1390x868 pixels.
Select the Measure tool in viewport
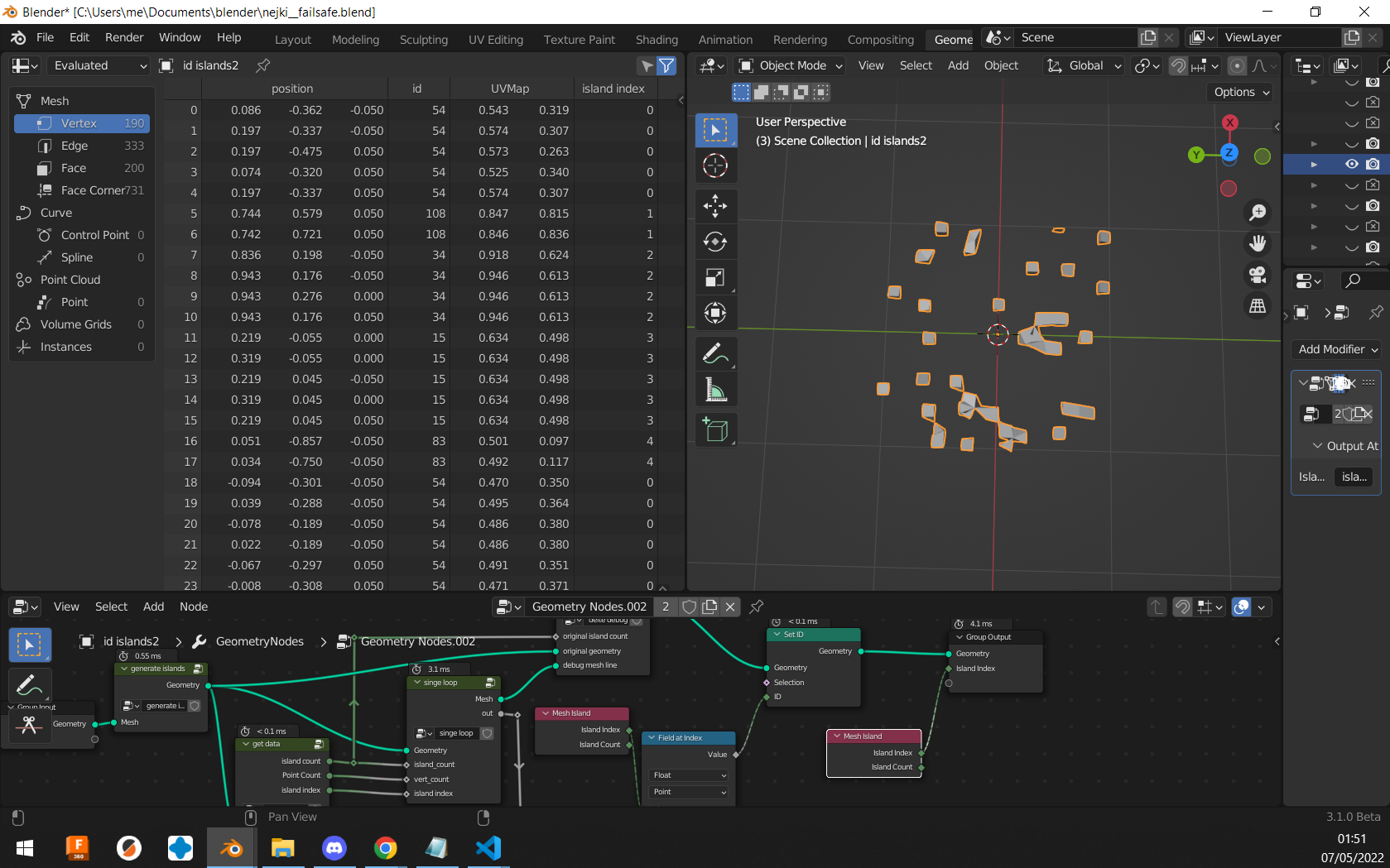coord(715,389)
